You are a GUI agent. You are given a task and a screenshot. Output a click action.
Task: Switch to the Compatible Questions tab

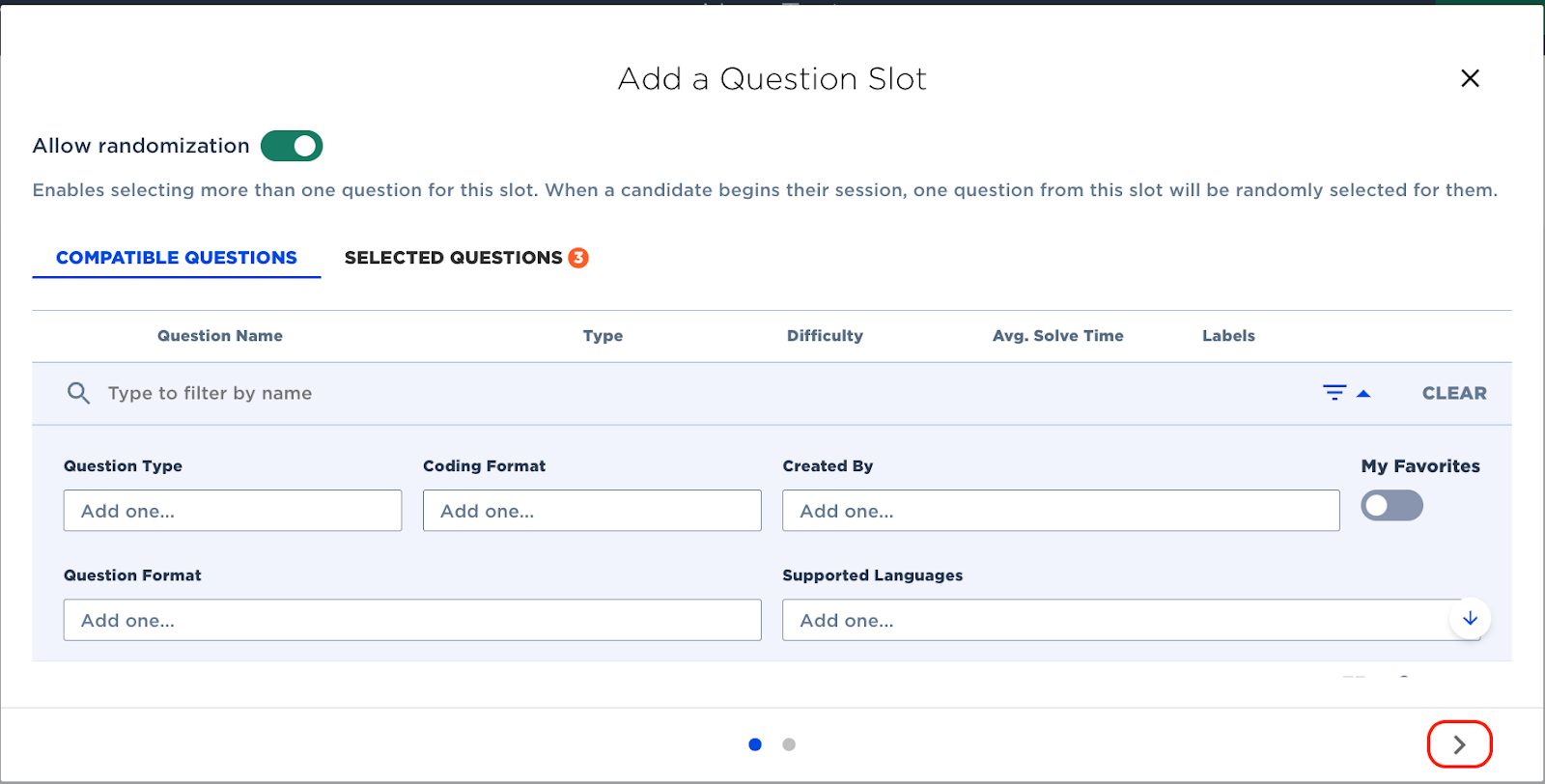(177, 258)
